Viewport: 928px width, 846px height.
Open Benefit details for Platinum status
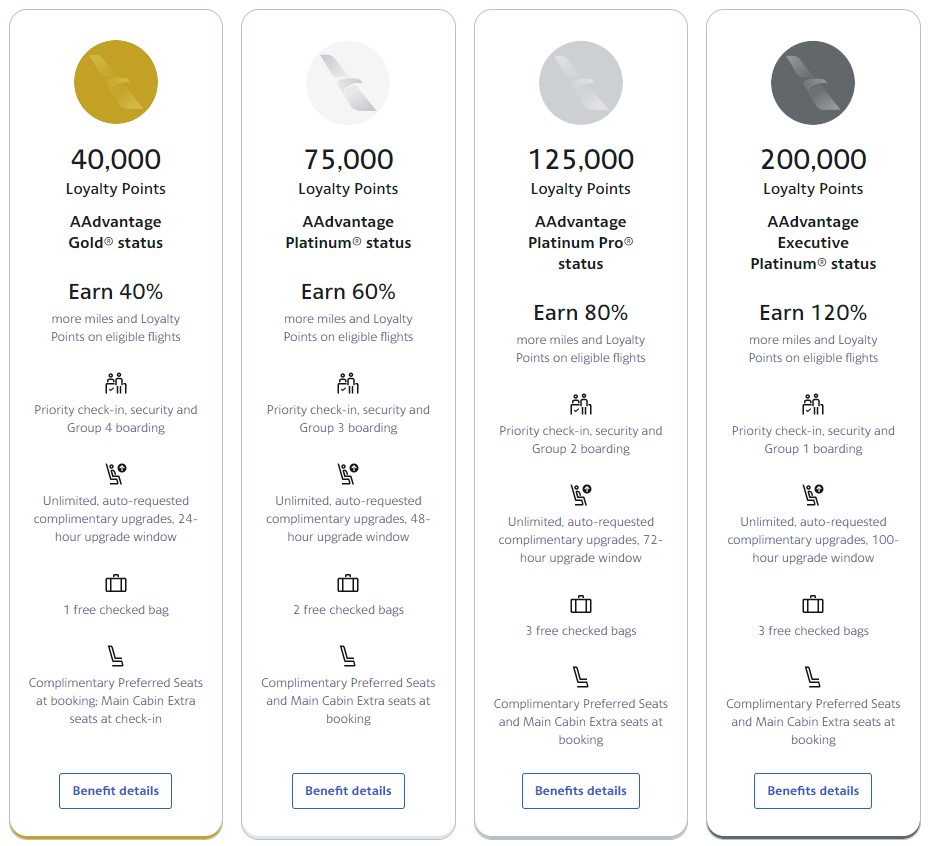point(348,790)
